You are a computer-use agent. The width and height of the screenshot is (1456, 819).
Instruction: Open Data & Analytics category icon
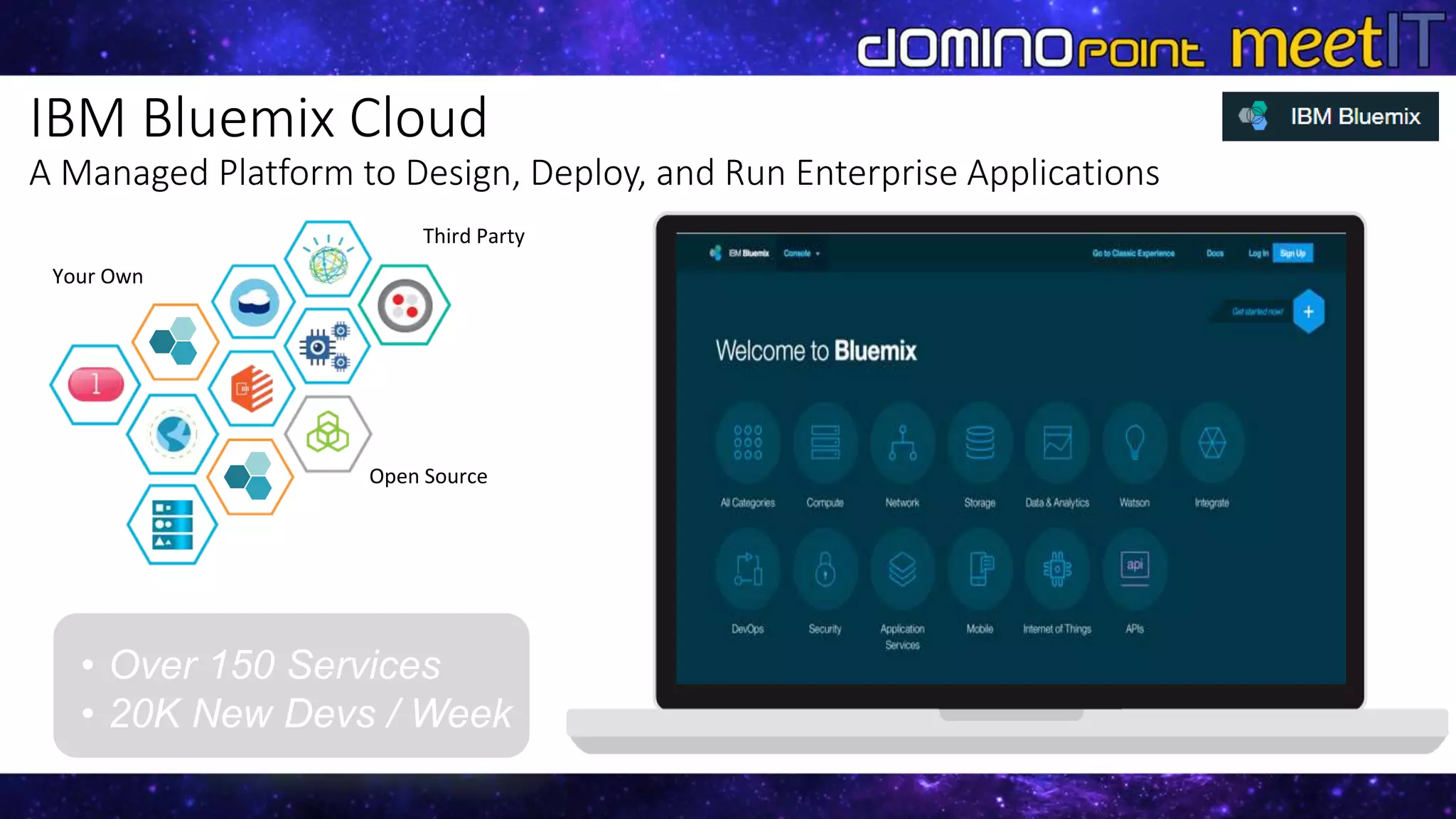pos(1057,443)
